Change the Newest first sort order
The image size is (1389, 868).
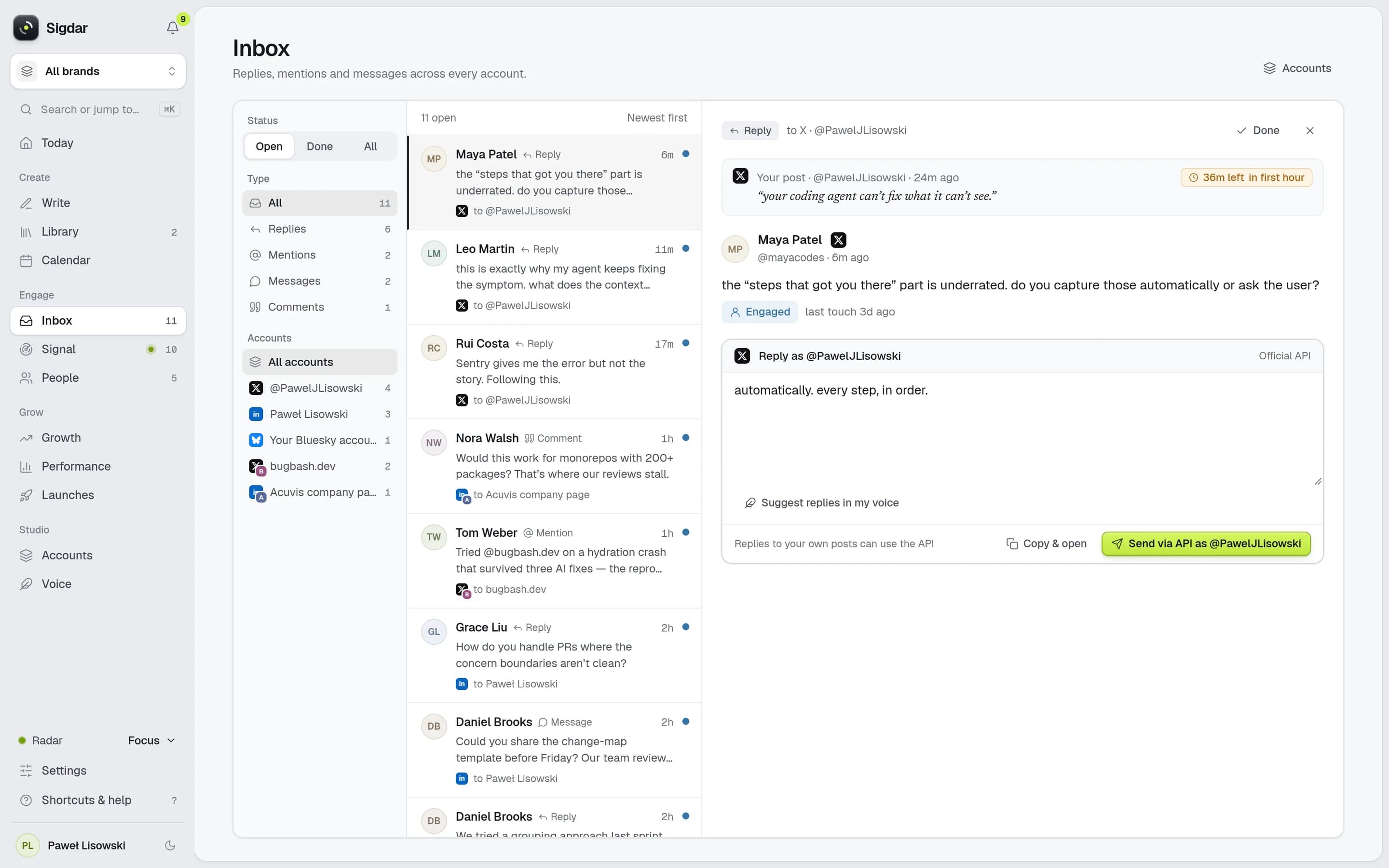(656, 118)
